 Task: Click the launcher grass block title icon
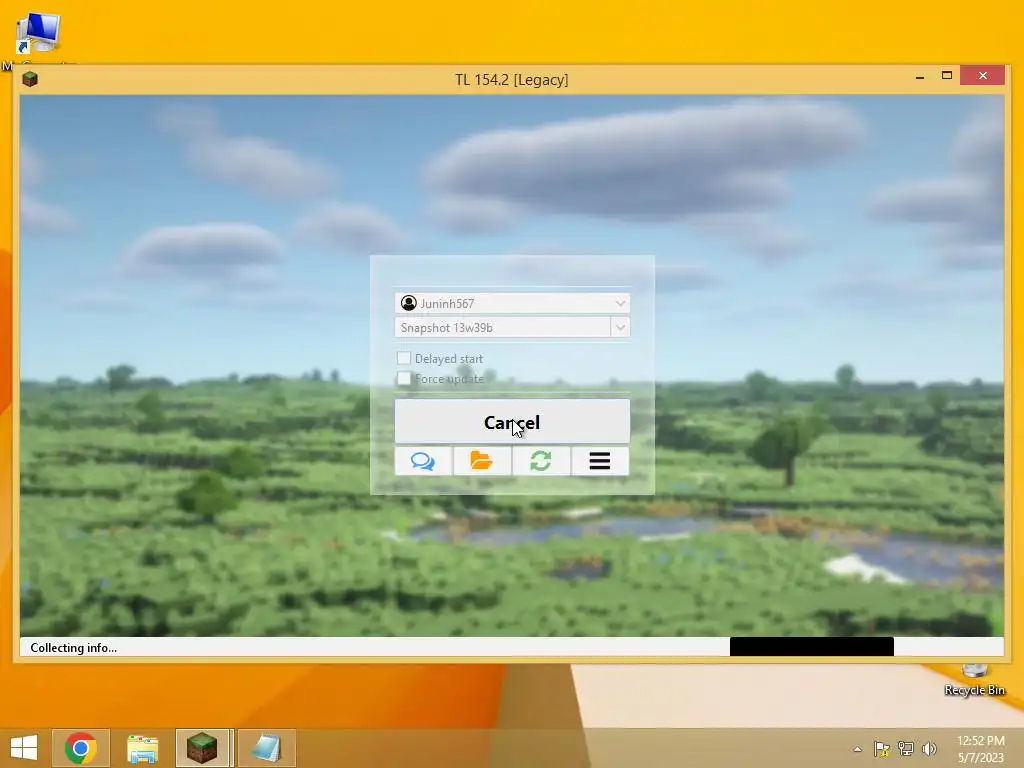pos(30,79)
